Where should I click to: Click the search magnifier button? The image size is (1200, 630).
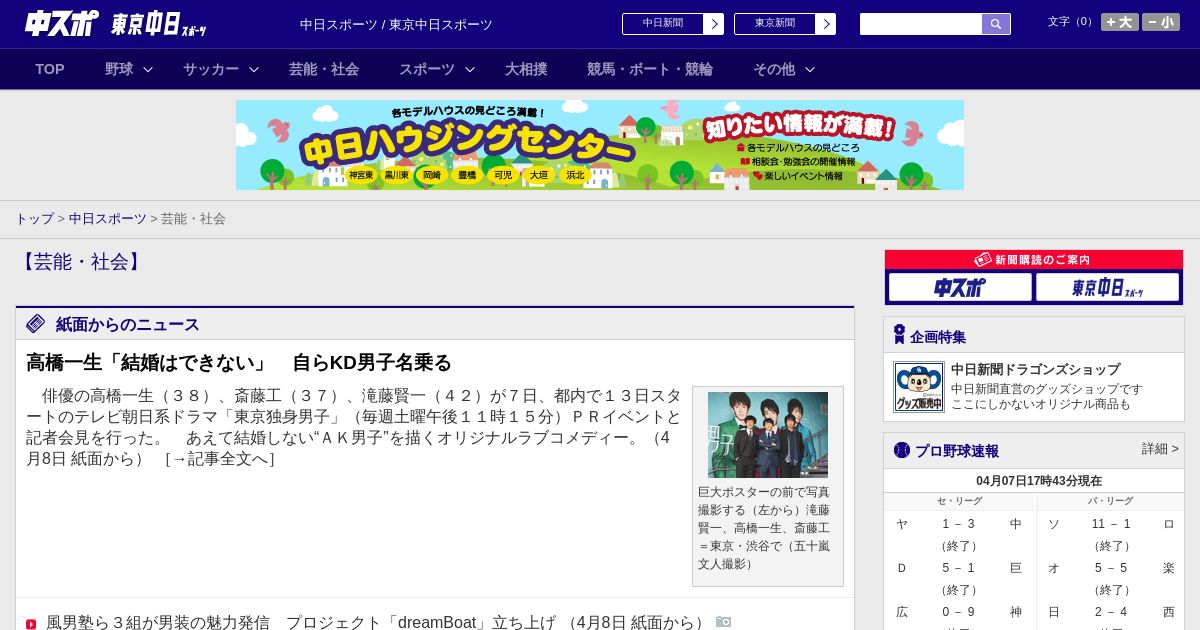tap(996, 24)
